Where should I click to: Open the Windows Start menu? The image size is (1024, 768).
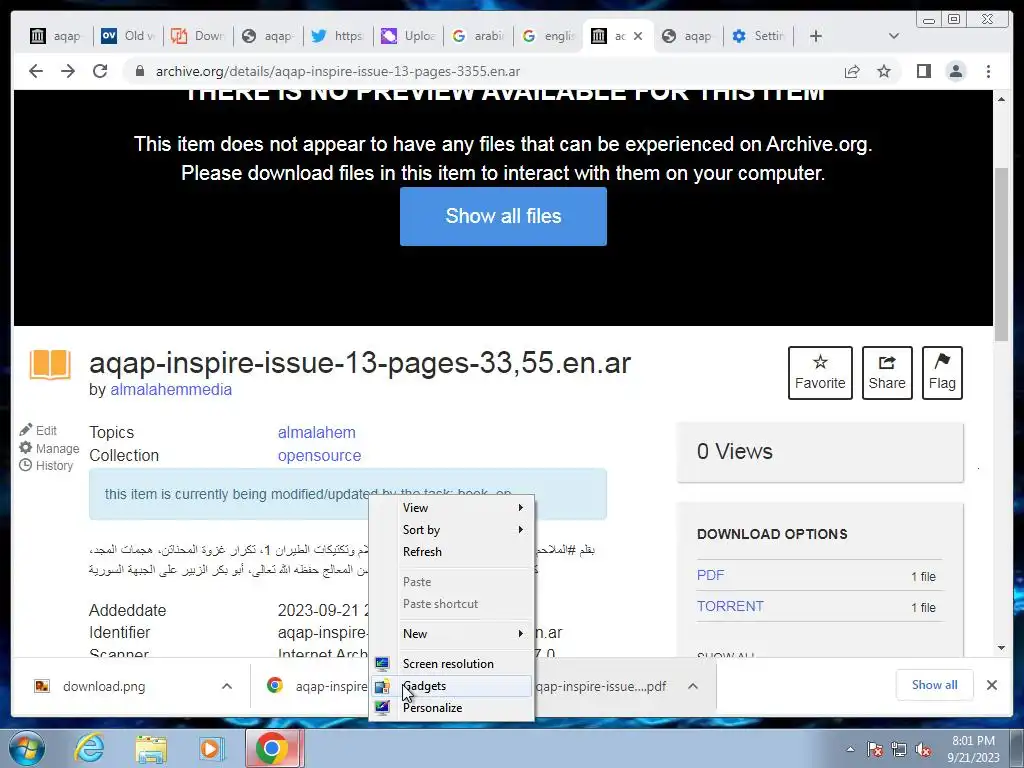coord(26,748)
